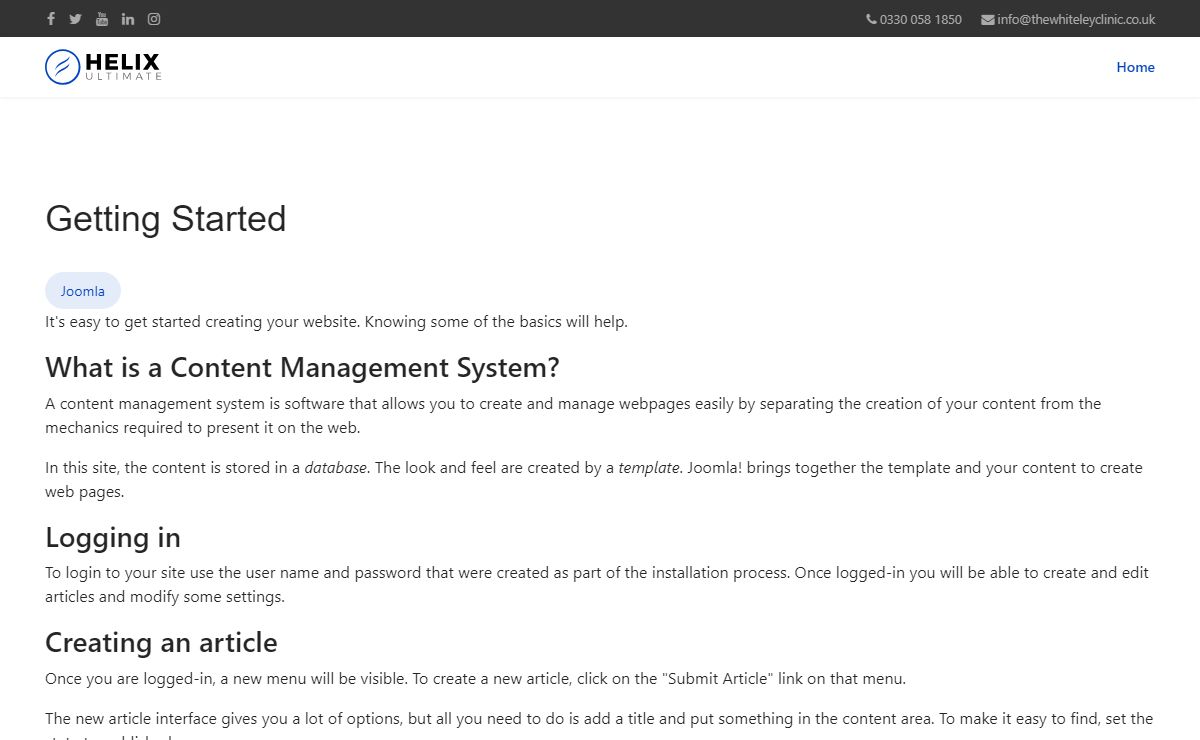
Task: Click phone number 0330 058 1850
Action: 921,19
